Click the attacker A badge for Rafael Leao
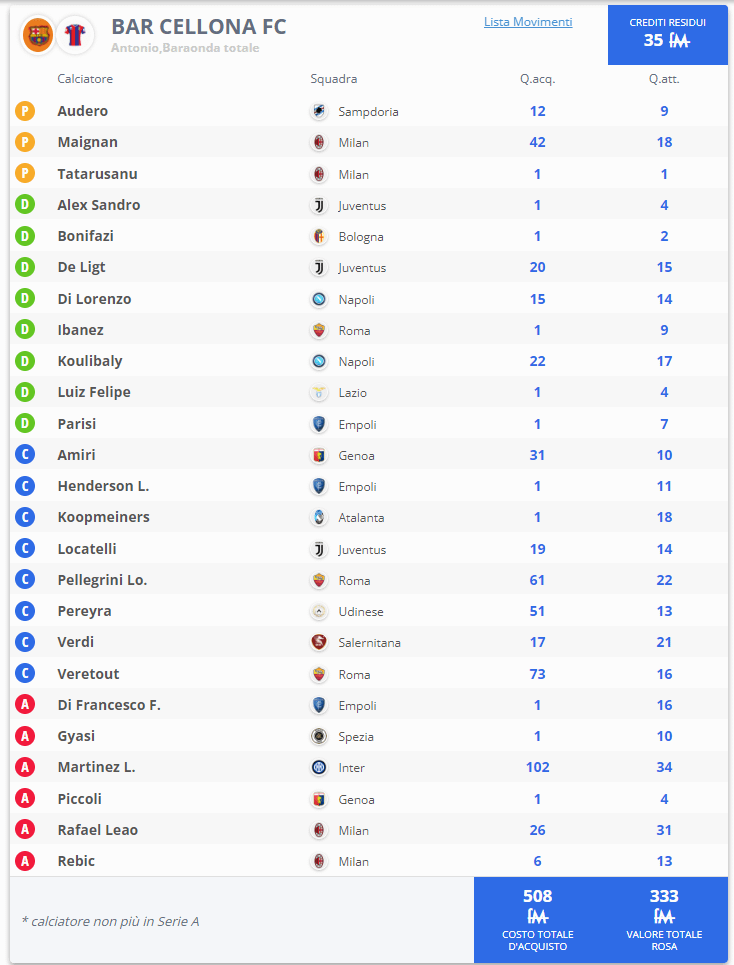The image size is (734, 965). click(x=25, y=830)
